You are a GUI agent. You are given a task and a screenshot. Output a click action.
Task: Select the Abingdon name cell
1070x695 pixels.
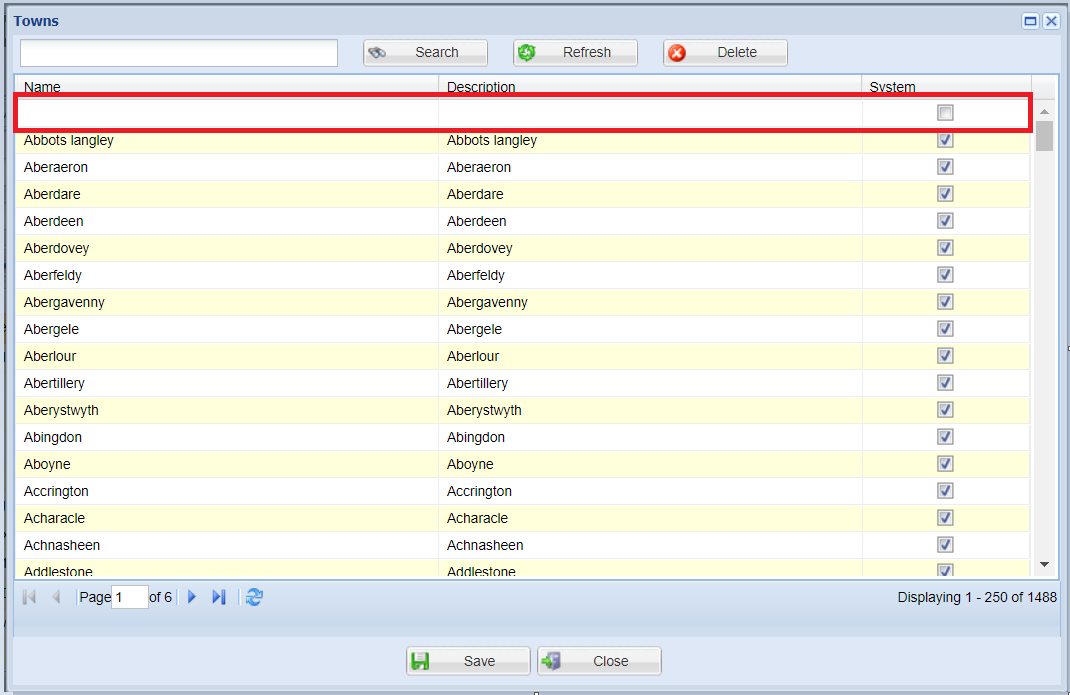point(227,437)
